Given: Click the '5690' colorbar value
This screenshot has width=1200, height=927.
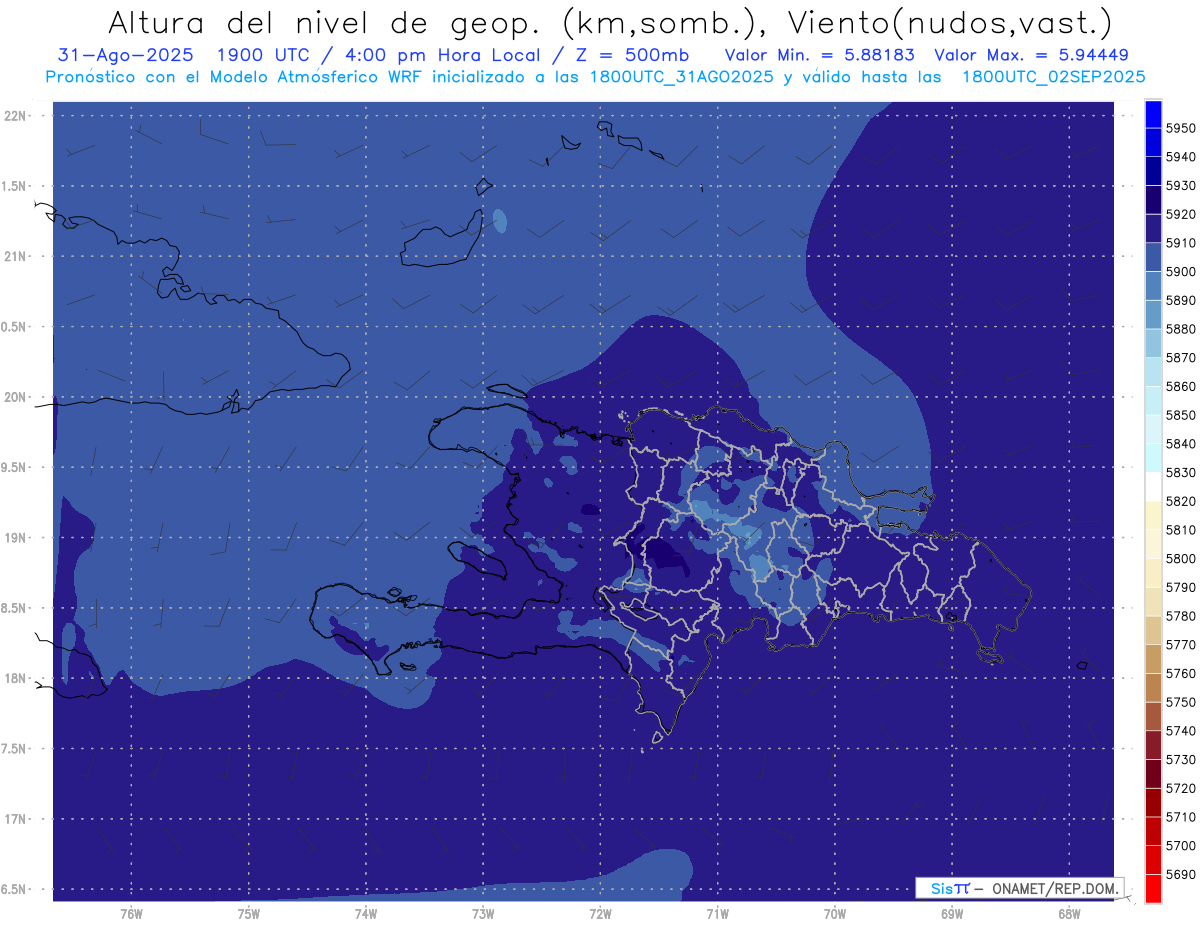Looking at the screenshot, I should [1181, 874].
